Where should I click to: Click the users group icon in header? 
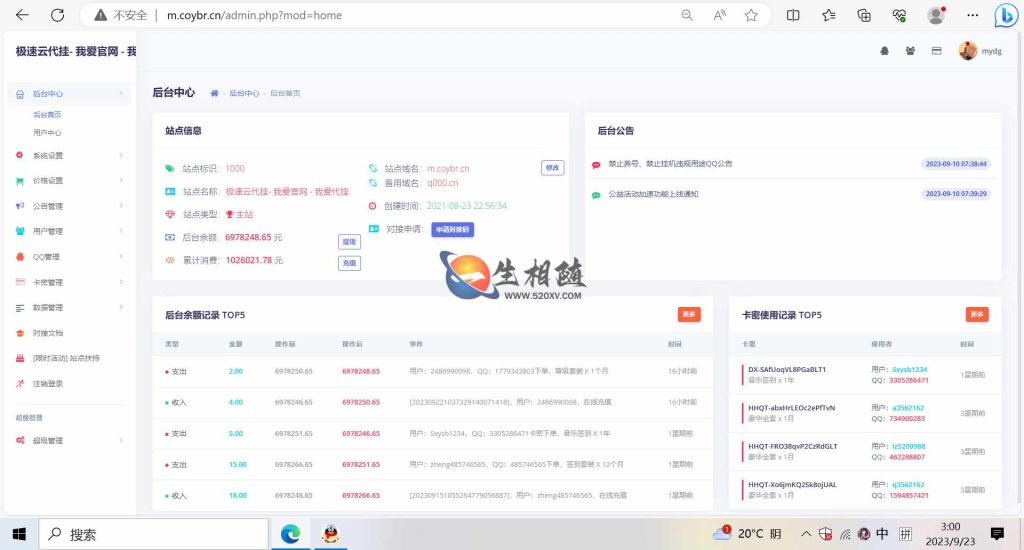(910, 51)
